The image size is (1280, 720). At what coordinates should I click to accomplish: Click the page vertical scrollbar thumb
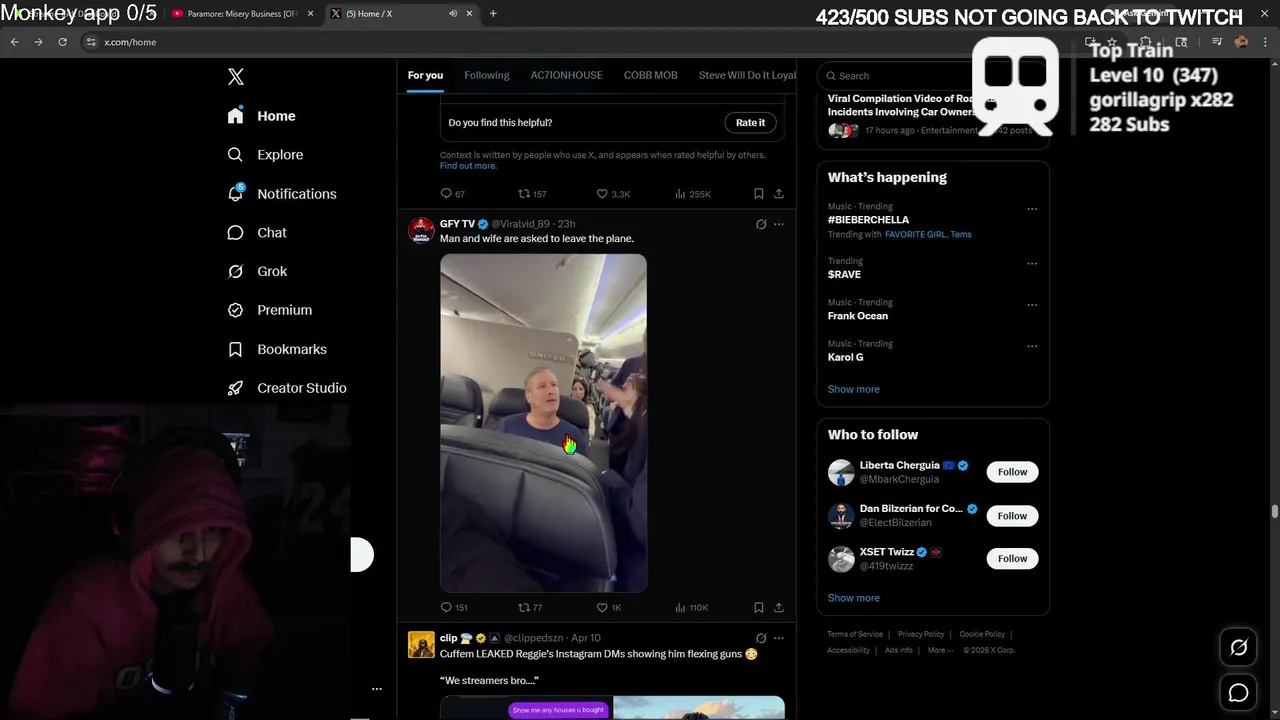click(1274, 511)
